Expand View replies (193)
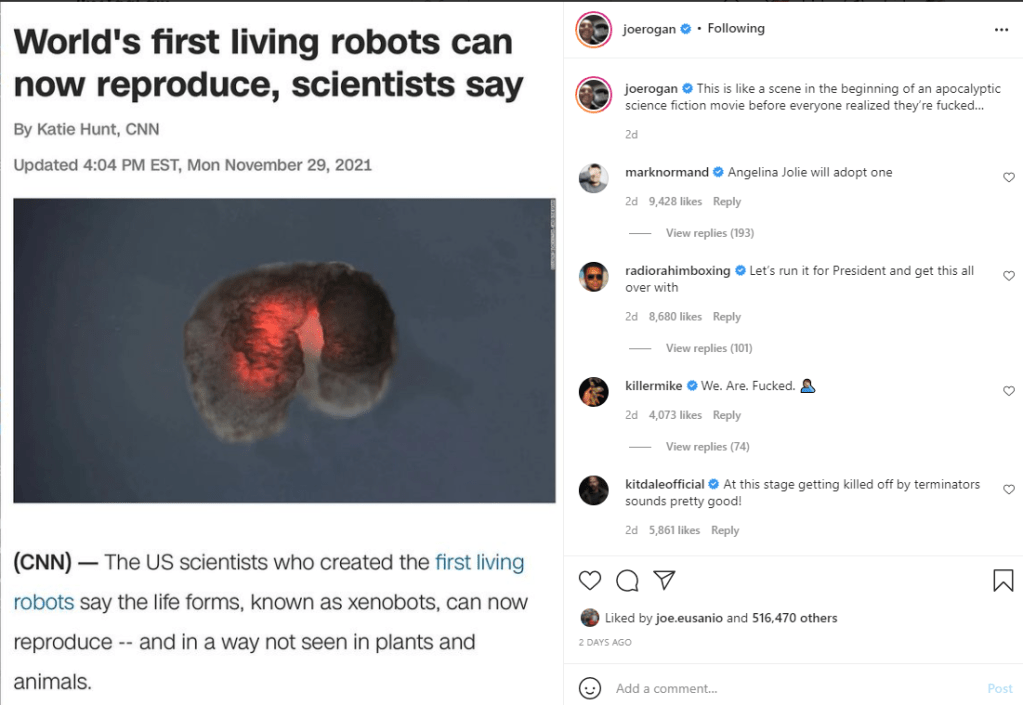The height and width of the screenshot is (705, 1023). tap(709, 233)
